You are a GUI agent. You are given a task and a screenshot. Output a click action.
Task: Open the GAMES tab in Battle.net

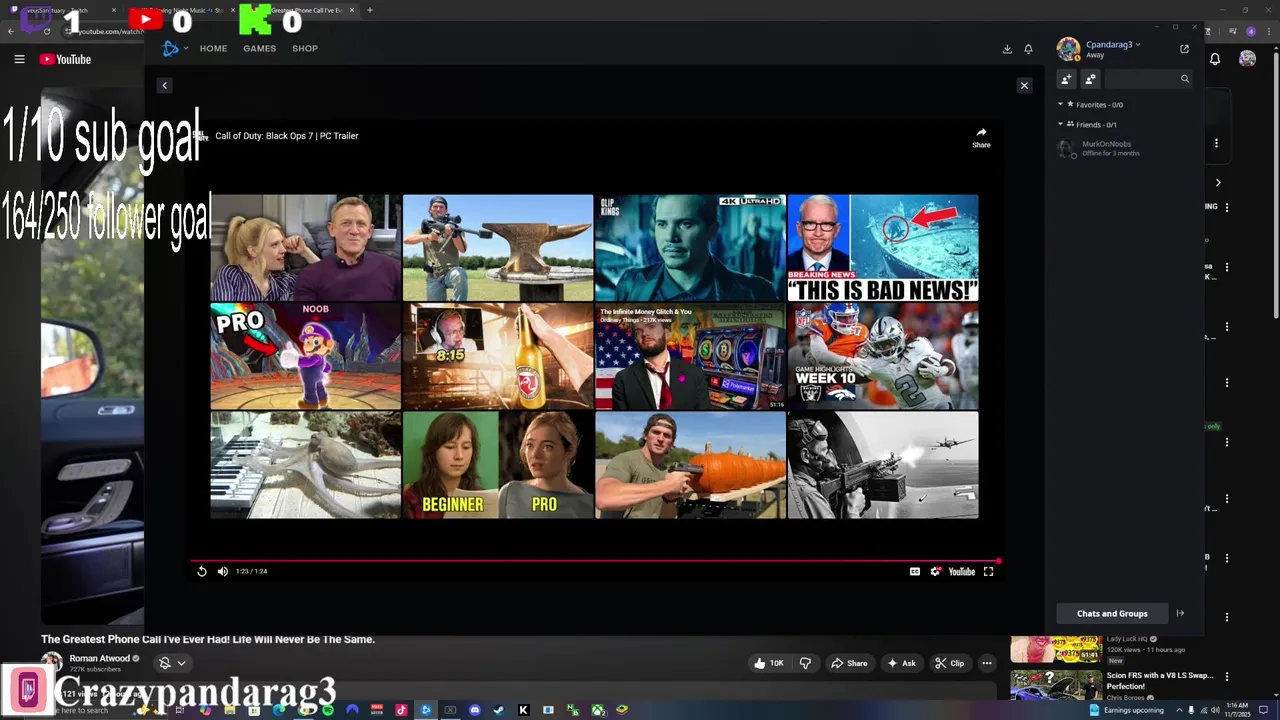coord(259,48)
